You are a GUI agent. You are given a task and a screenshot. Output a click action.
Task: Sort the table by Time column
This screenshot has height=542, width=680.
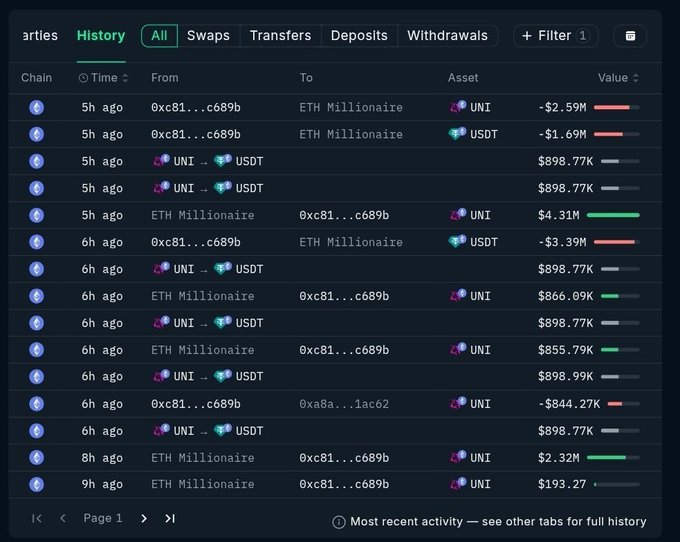pyautogui.click(x=103, y=78)
